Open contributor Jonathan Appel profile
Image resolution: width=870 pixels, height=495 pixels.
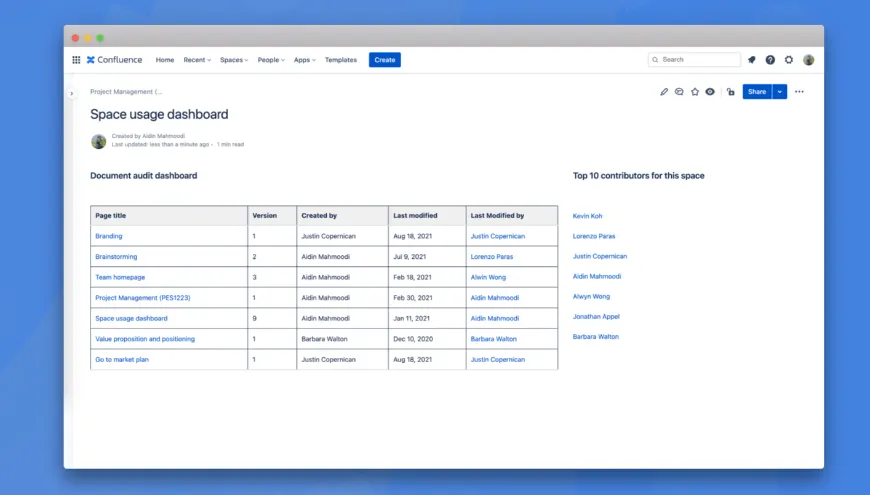click(596, 316)
